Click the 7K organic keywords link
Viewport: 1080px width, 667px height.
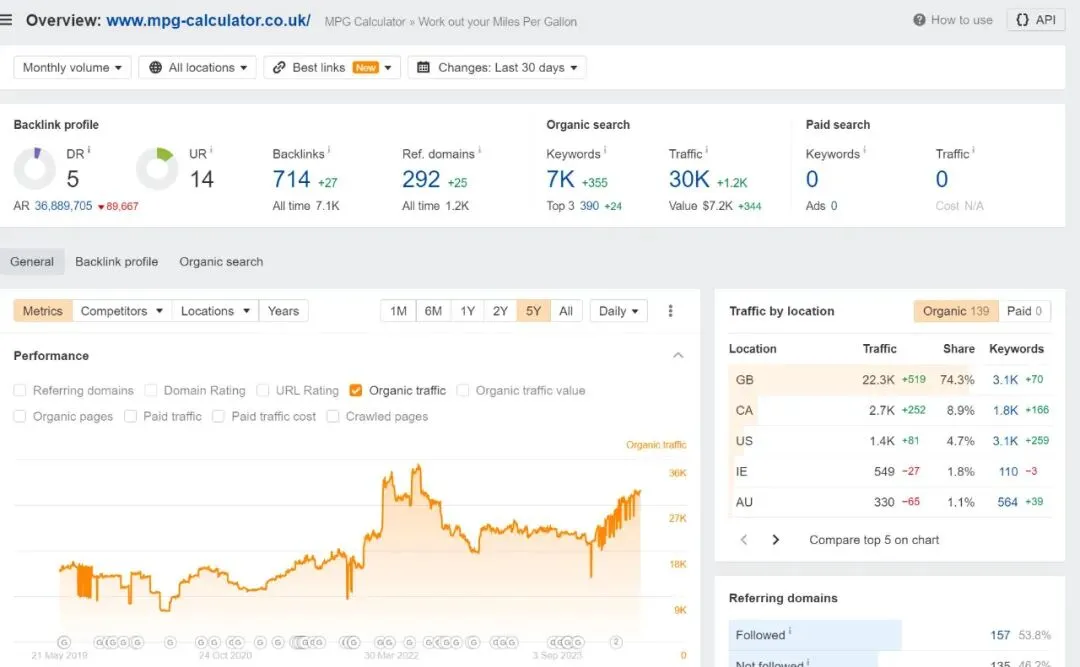[560, 179]
